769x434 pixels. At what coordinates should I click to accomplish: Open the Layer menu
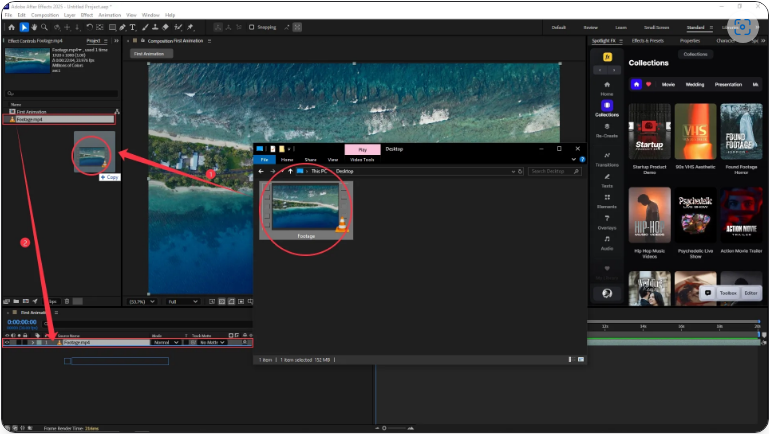70,15
